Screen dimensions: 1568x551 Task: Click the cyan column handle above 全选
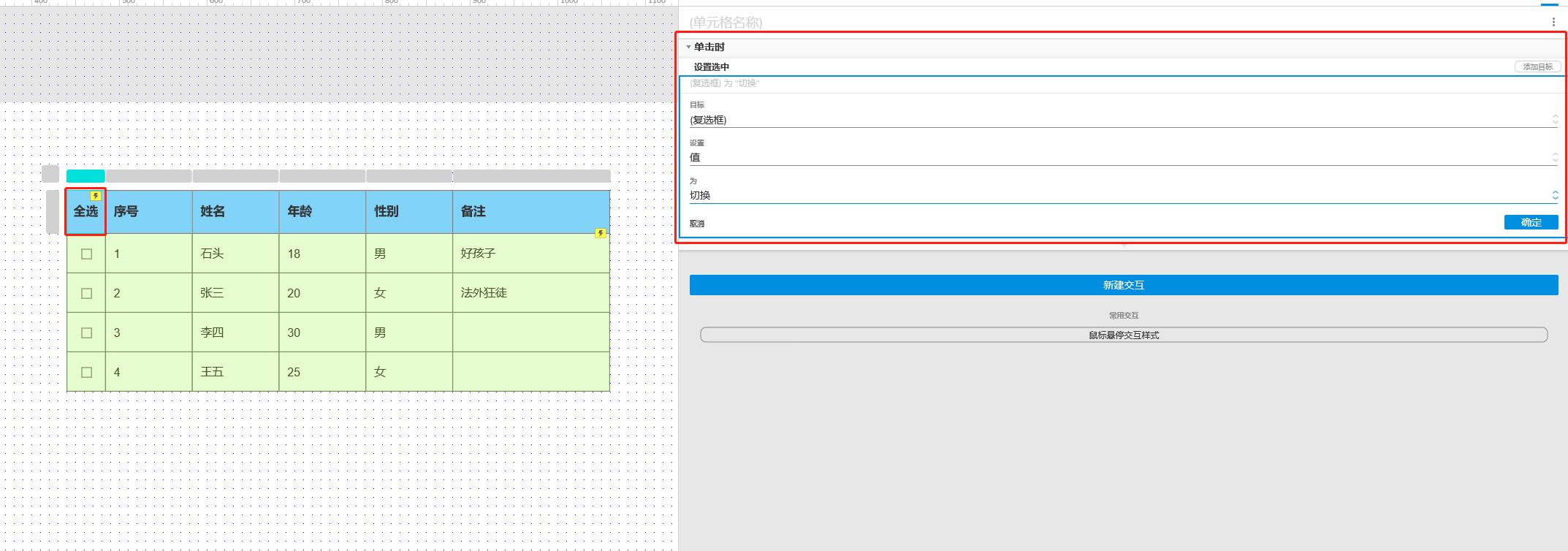(x=85, y=176)
